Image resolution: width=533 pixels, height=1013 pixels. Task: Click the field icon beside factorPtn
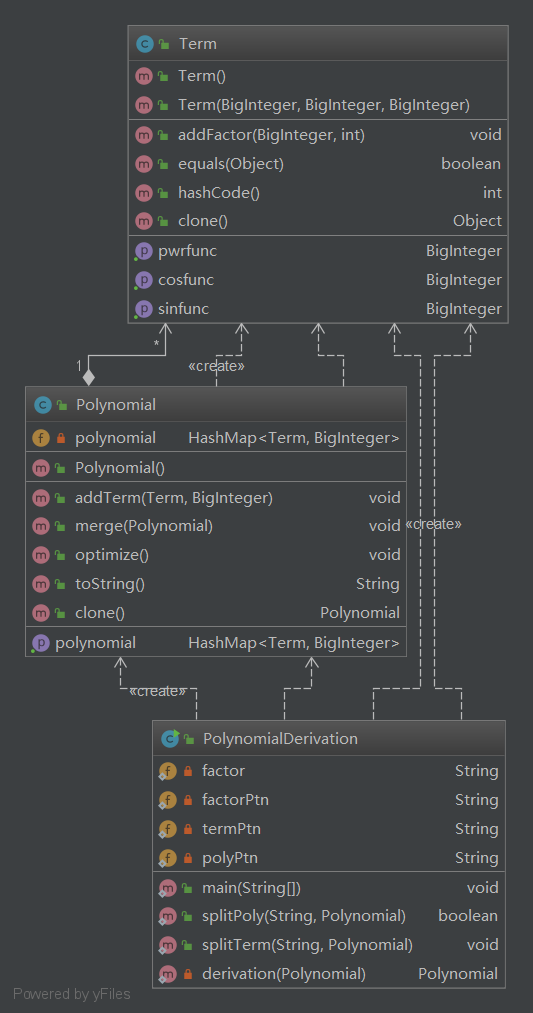tap(167, 800)
